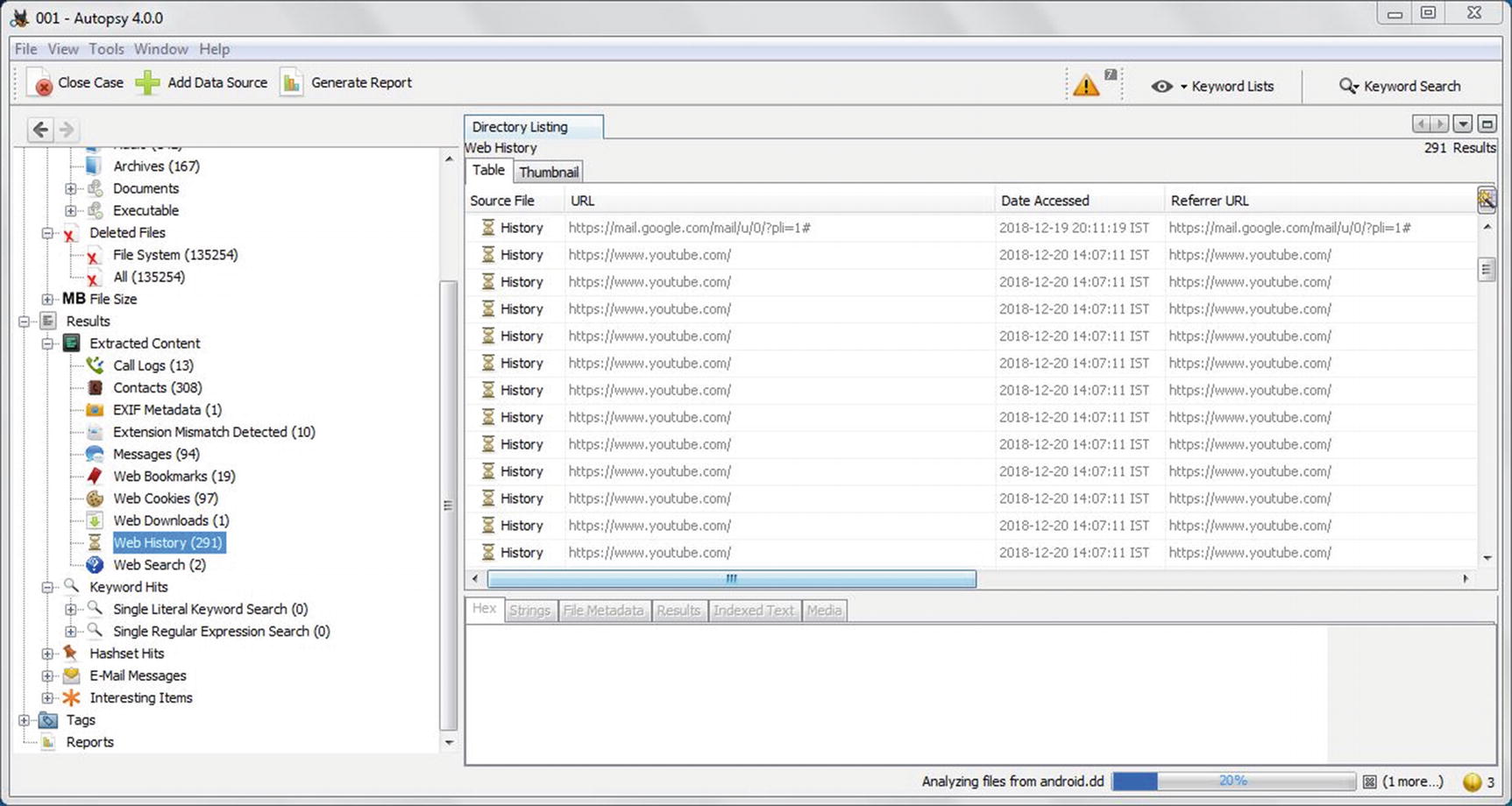Select the Table tab

488,171
